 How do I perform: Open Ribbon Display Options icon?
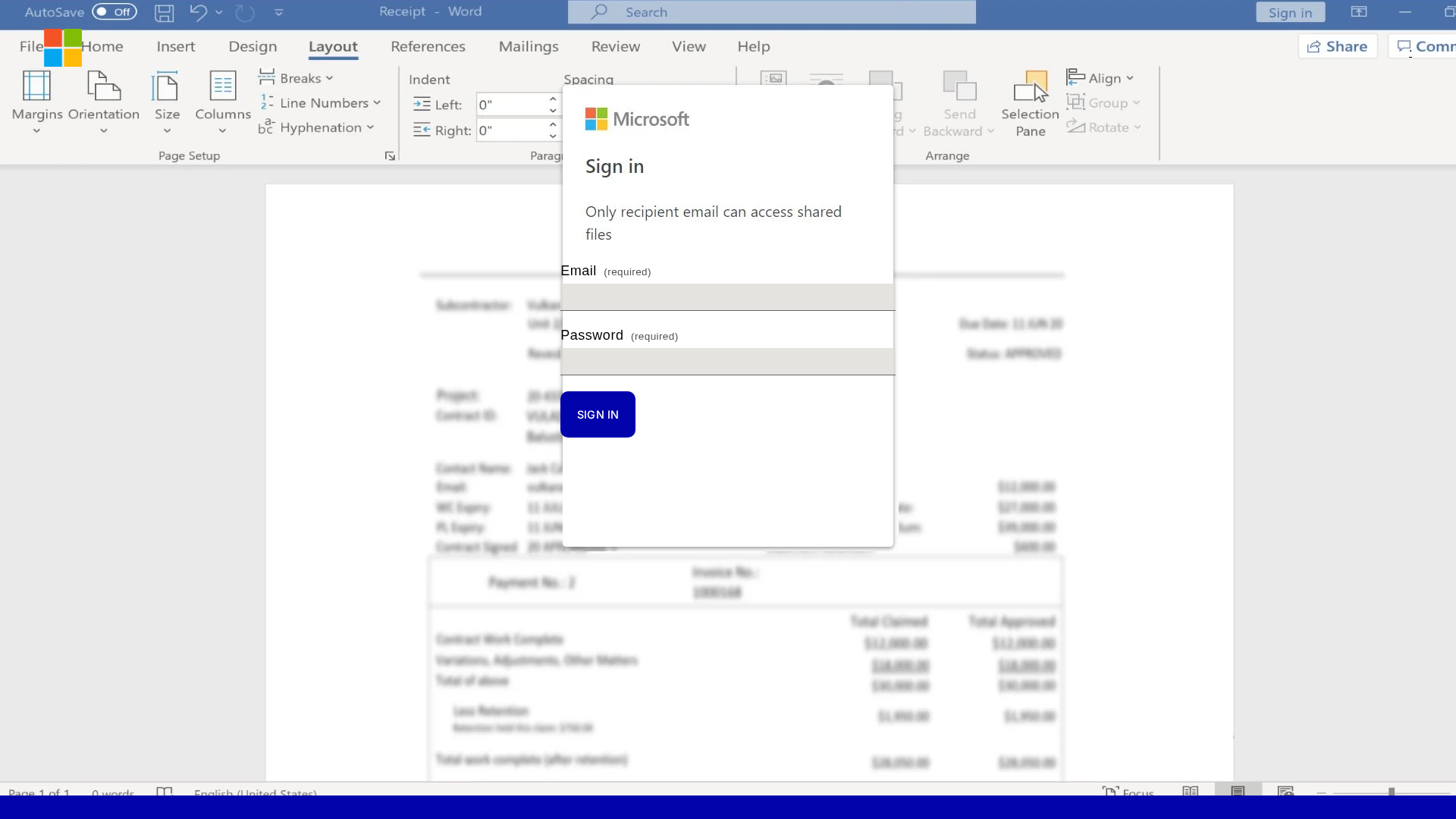click(1359, 12)
